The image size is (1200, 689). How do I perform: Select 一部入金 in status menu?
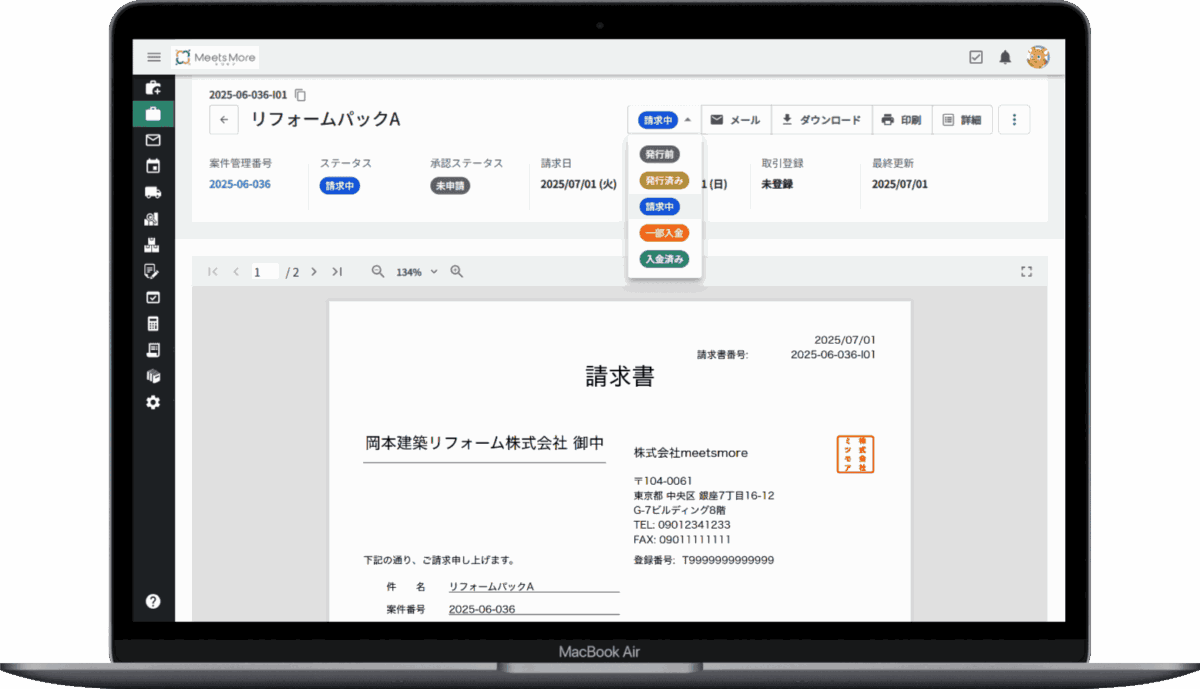point(664,233)
